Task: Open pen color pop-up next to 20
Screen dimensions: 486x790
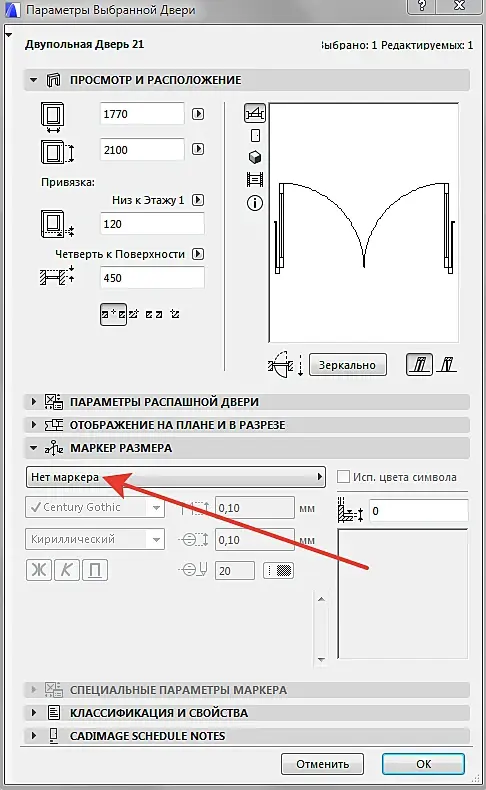Action: click(x=278, y=570)
